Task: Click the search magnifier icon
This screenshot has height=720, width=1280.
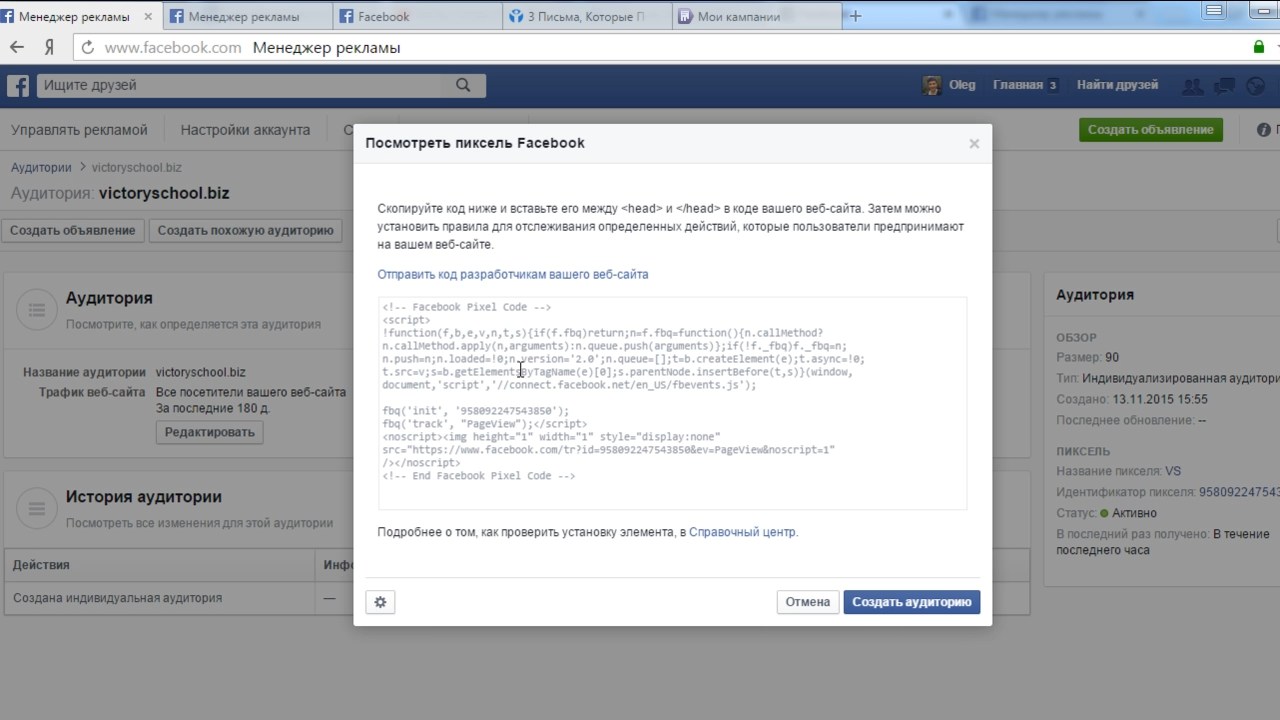Action: pyautogui.click(x=463, y=86)
